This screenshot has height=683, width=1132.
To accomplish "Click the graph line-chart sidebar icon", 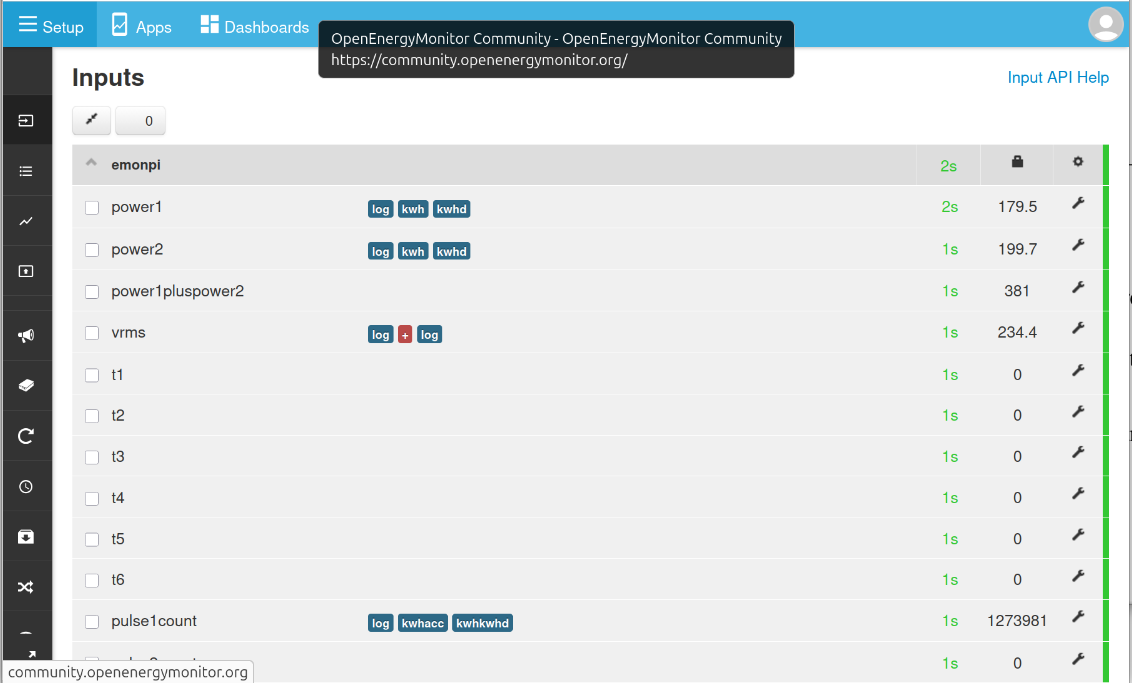I will [26, 221].
